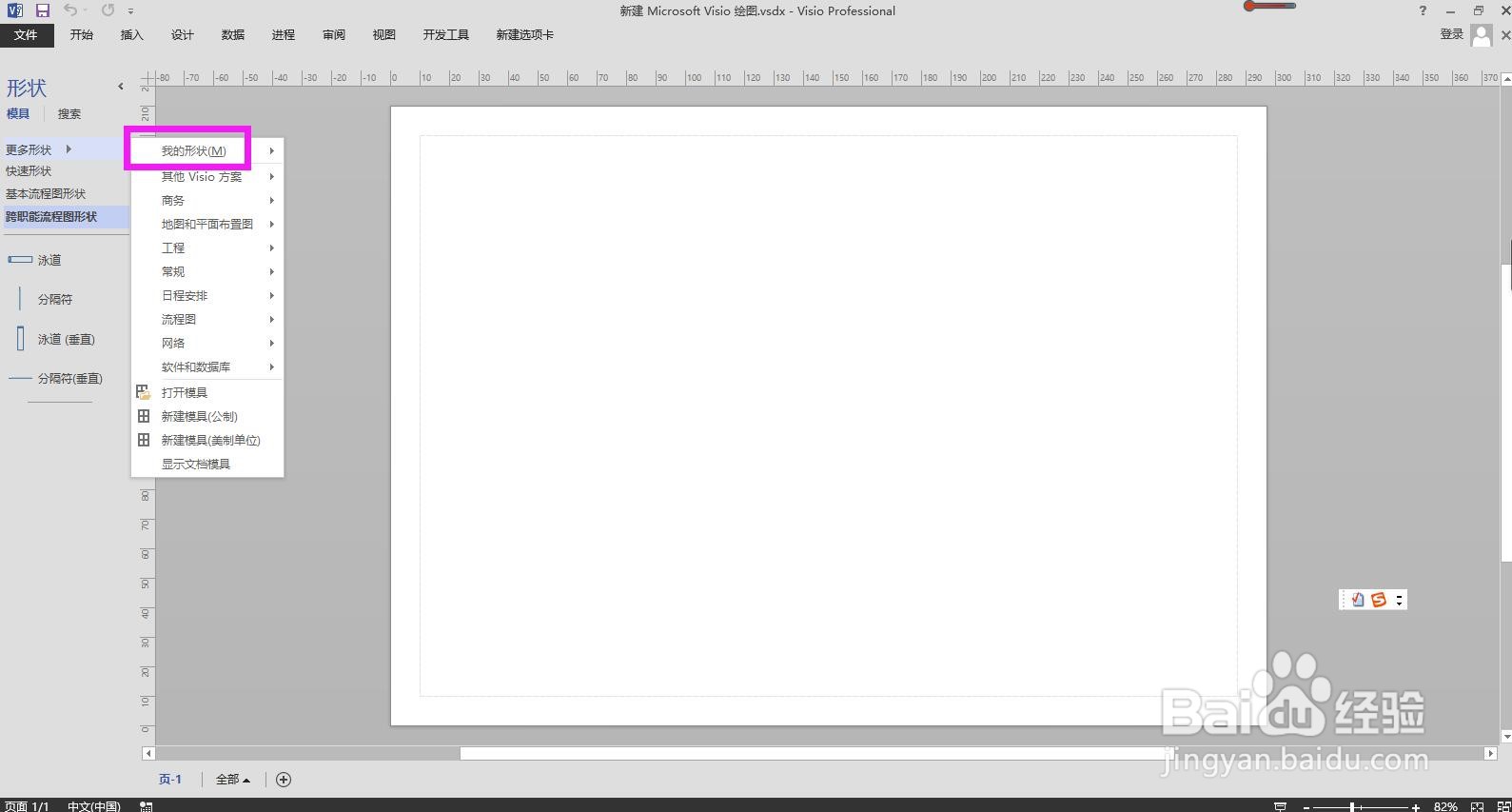Image resolution: width=1512 pixels, height=812 pixels.
Task: Save the drawing with the floppy disk icon
Action: [42, 10]
